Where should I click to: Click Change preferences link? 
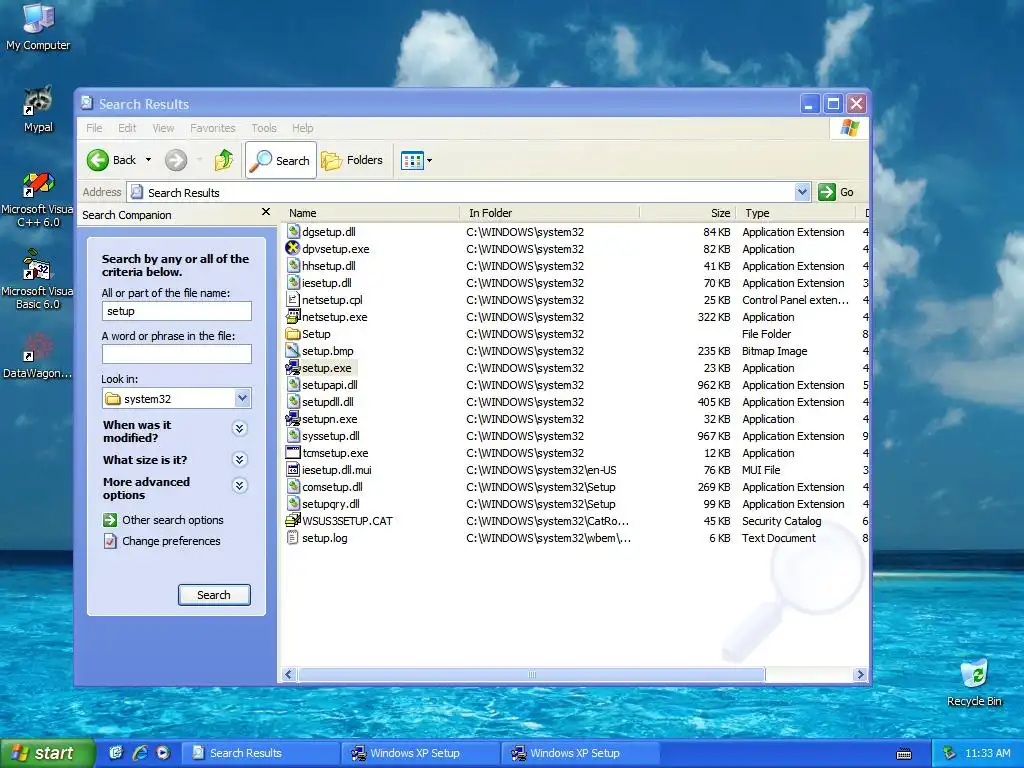pyautogui.click(x=171, y=541)
